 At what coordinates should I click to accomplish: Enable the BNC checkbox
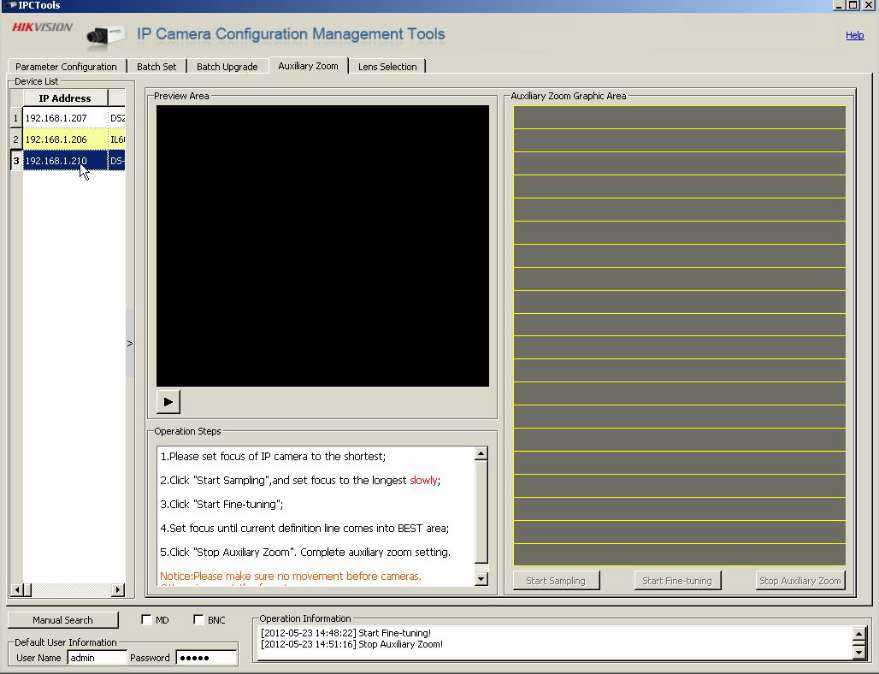[x=197, y=620]
